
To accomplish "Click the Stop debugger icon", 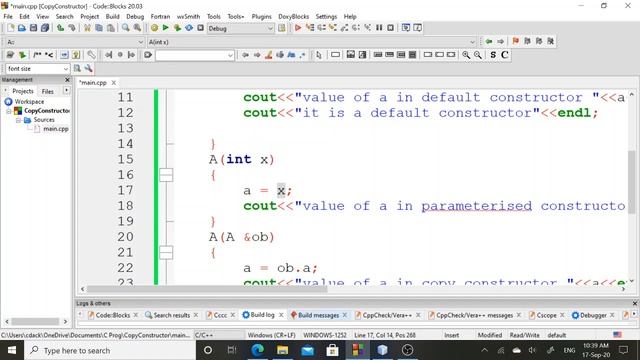I will 391,28.
